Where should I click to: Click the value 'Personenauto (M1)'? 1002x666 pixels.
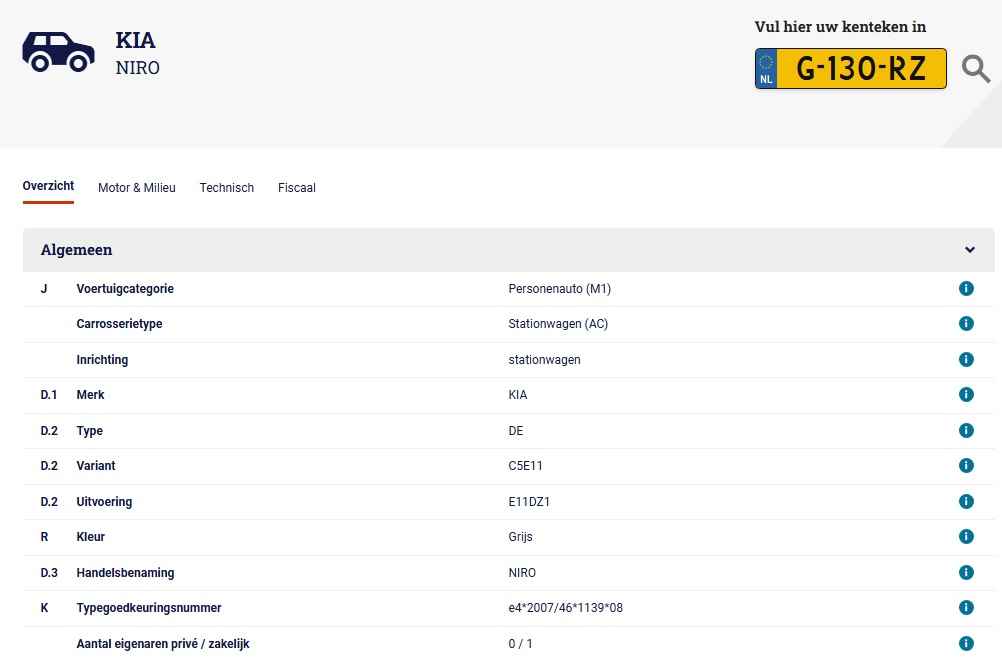point(560,289)
